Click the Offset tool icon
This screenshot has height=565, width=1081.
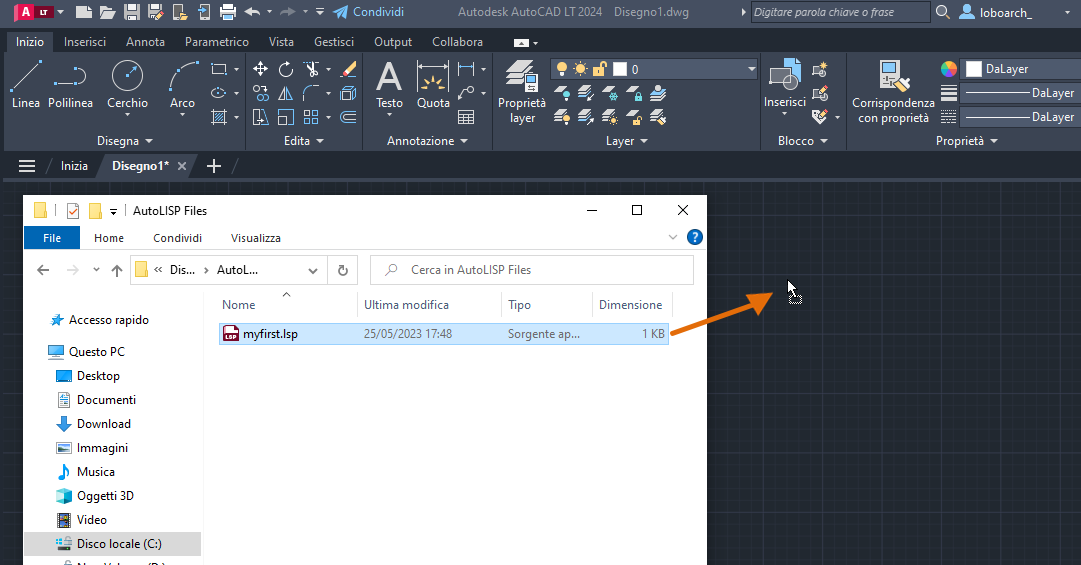(x=349, y=117)
